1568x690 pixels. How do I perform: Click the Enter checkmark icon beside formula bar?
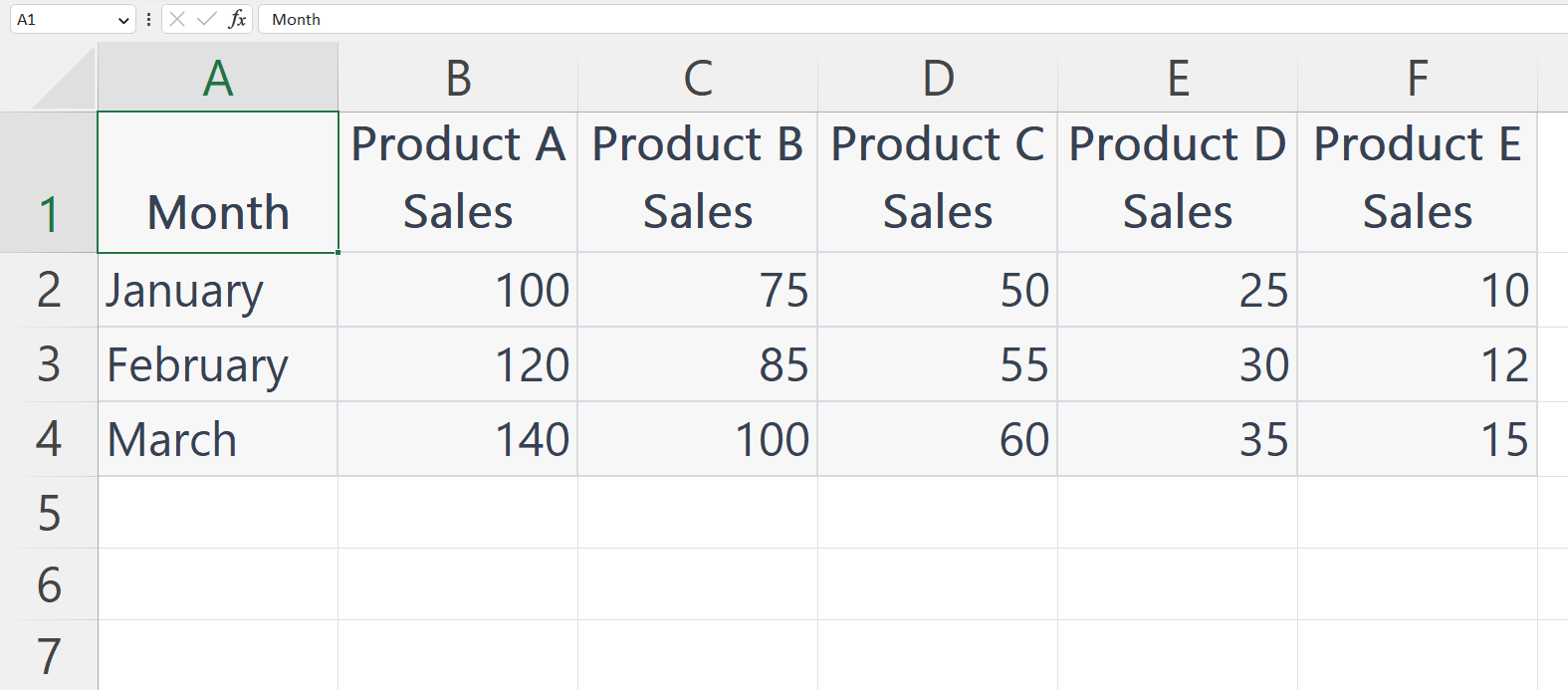pos(204,19)
